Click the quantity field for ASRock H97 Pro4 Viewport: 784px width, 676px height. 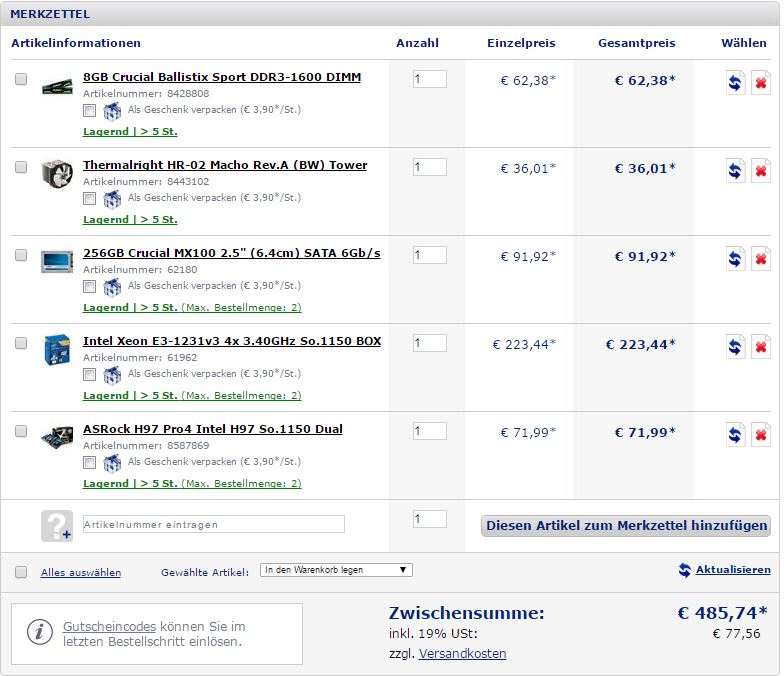[430, 431]
